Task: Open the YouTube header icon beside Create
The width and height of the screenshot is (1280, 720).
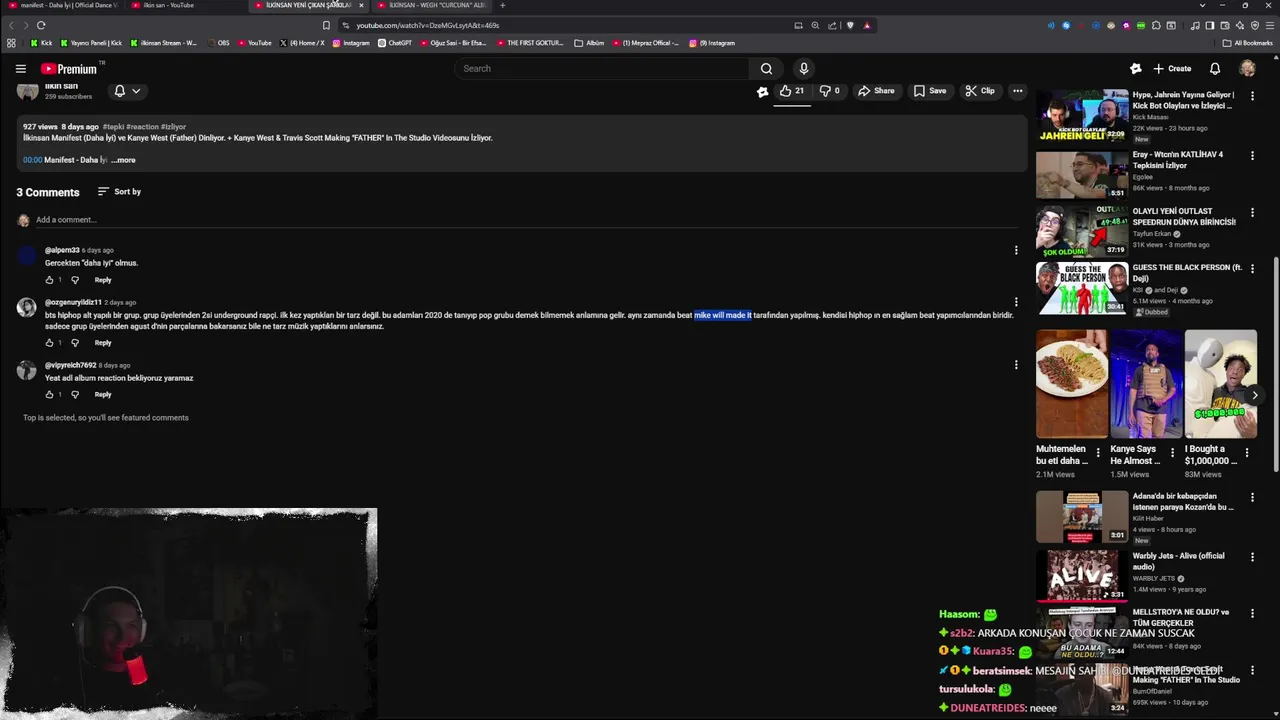Action: [x=1136, y=69]
